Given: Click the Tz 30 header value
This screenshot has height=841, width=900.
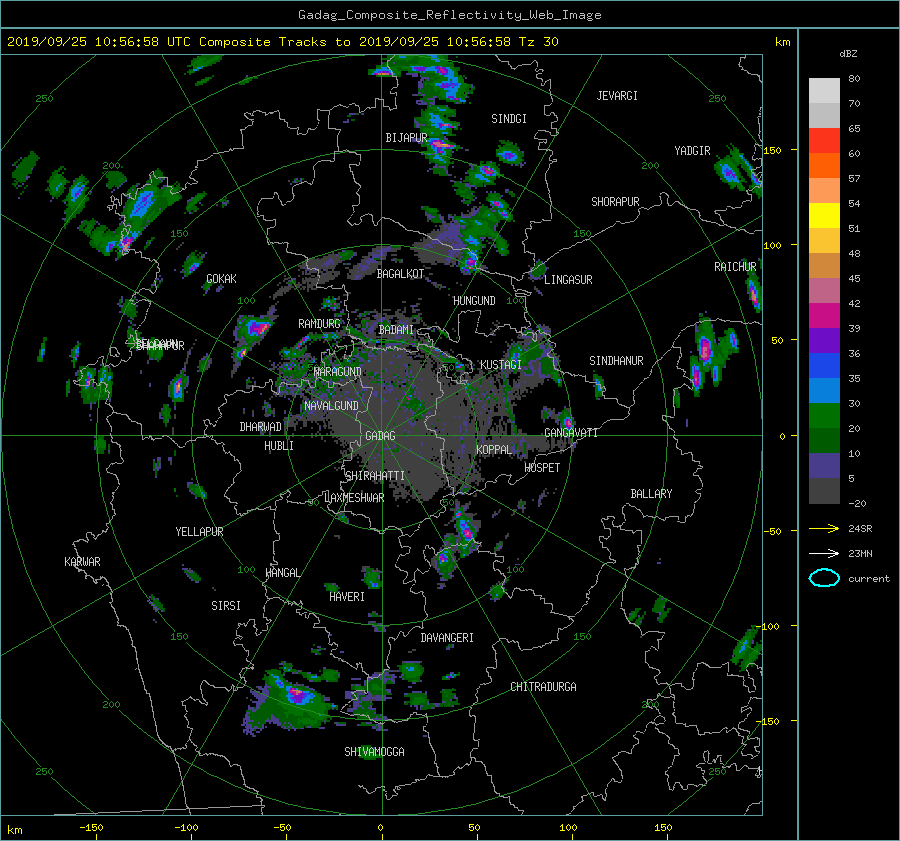Looking at the screenshot, I should (538, 42).
